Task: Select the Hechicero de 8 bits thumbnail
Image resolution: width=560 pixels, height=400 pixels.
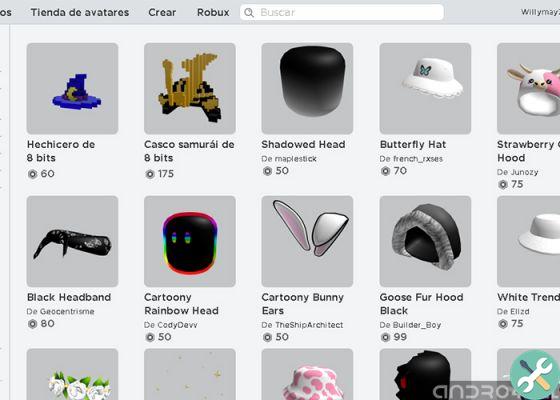Action: [72, 89]
